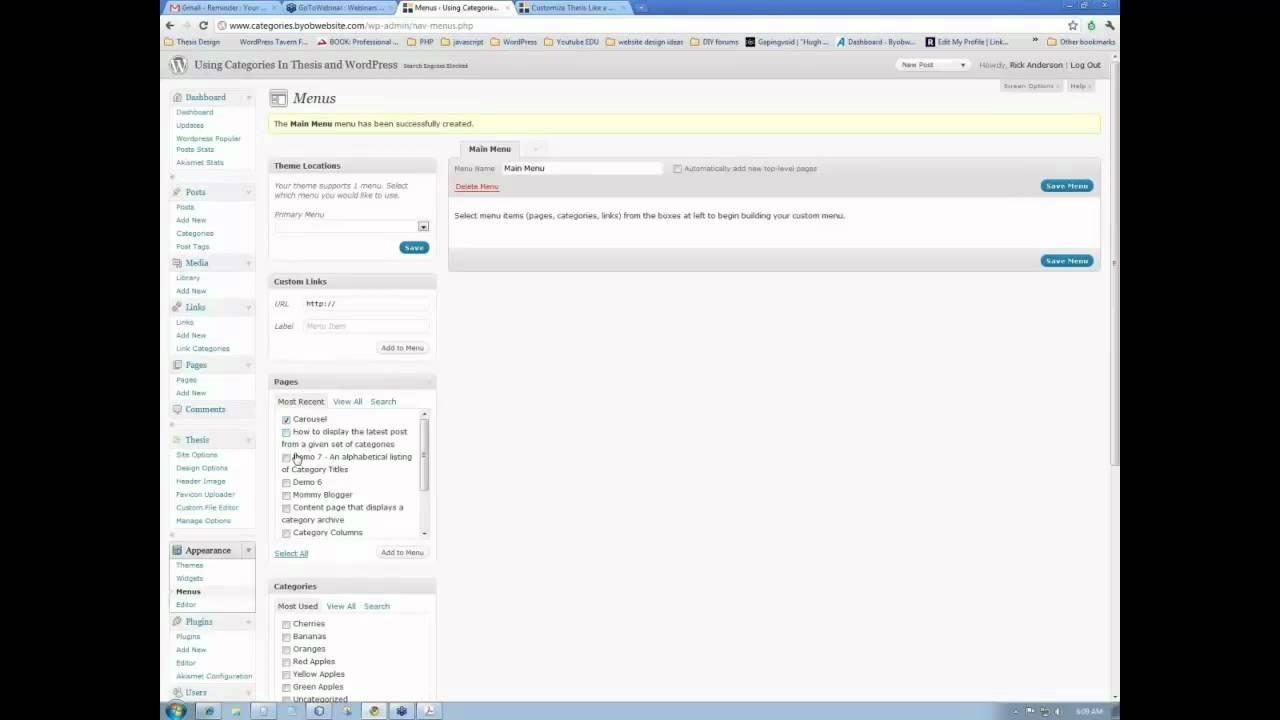The width and height of the screenshot is (1280, 720).
Task: Click the Posts pushpin icon
Action: click(x=177, y=192)
